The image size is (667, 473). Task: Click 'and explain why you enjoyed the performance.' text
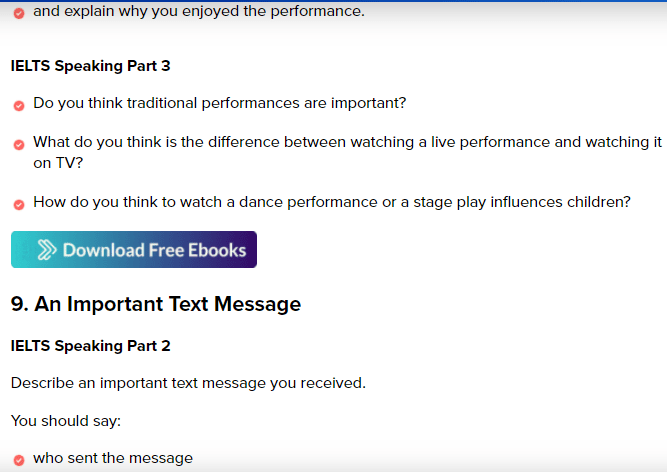click(x=199, y=11)
